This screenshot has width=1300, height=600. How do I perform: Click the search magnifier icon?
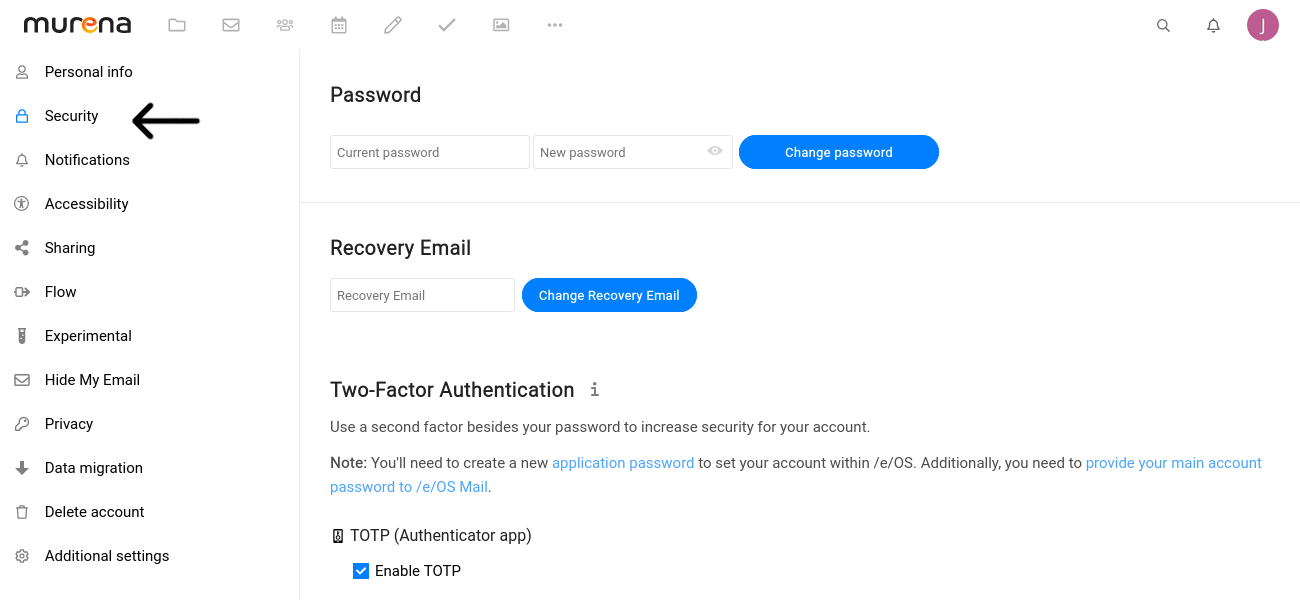(x=1163, y=25)
